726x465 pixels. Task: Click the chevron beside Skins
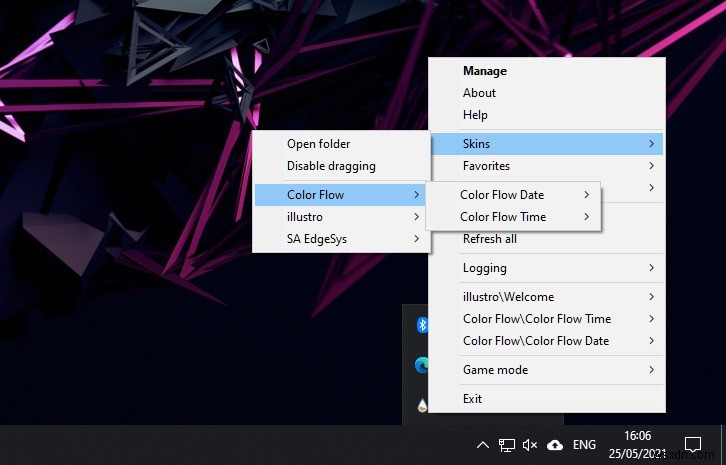tap(651, 144)
